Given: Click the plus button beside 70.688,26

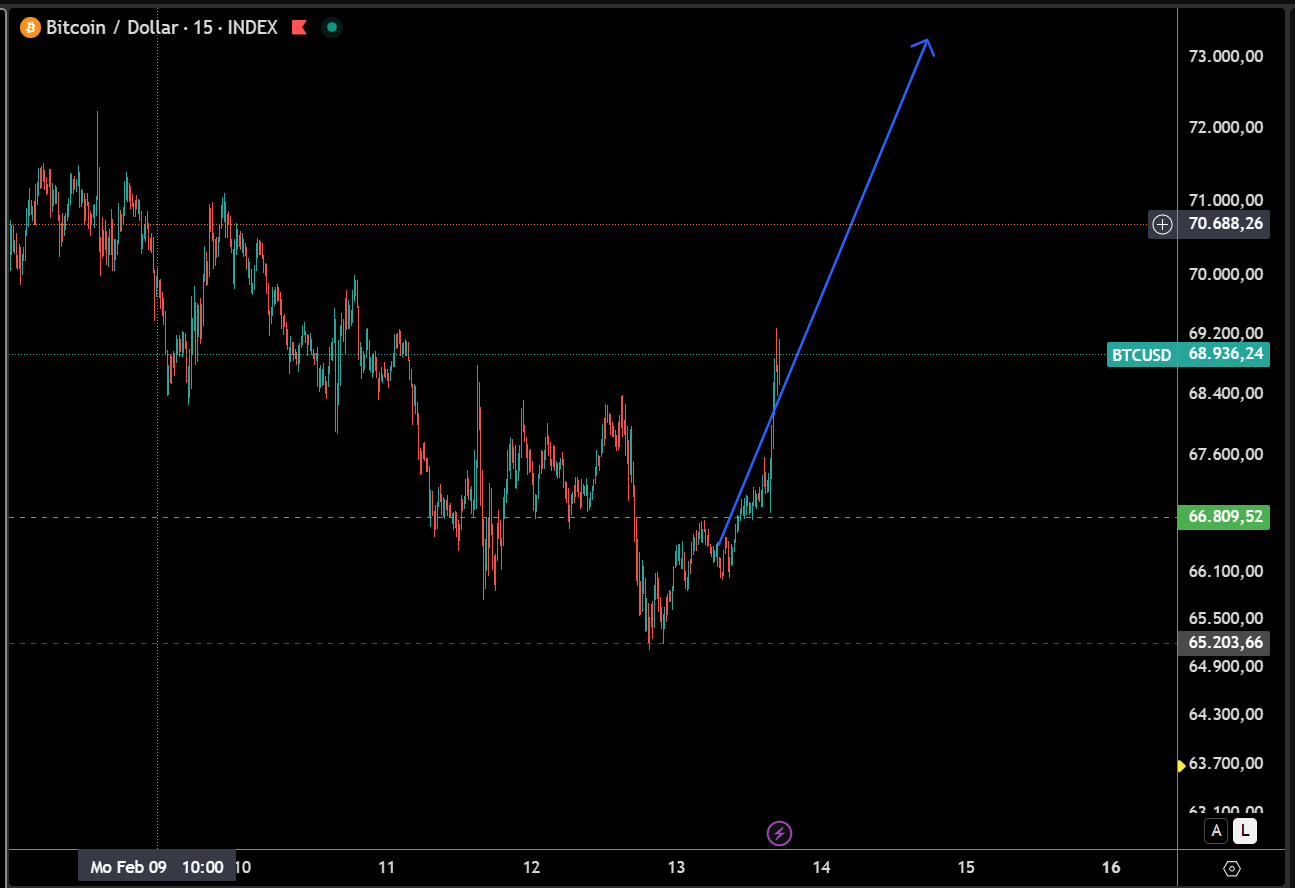Looking at the screenshot, I should pos(1162,224).
